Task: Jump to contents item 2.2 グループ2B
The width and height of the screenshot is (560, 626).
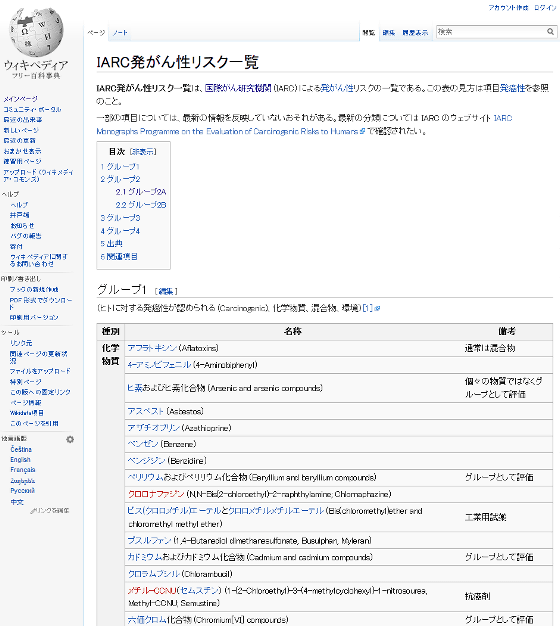Action: point(141,205)
